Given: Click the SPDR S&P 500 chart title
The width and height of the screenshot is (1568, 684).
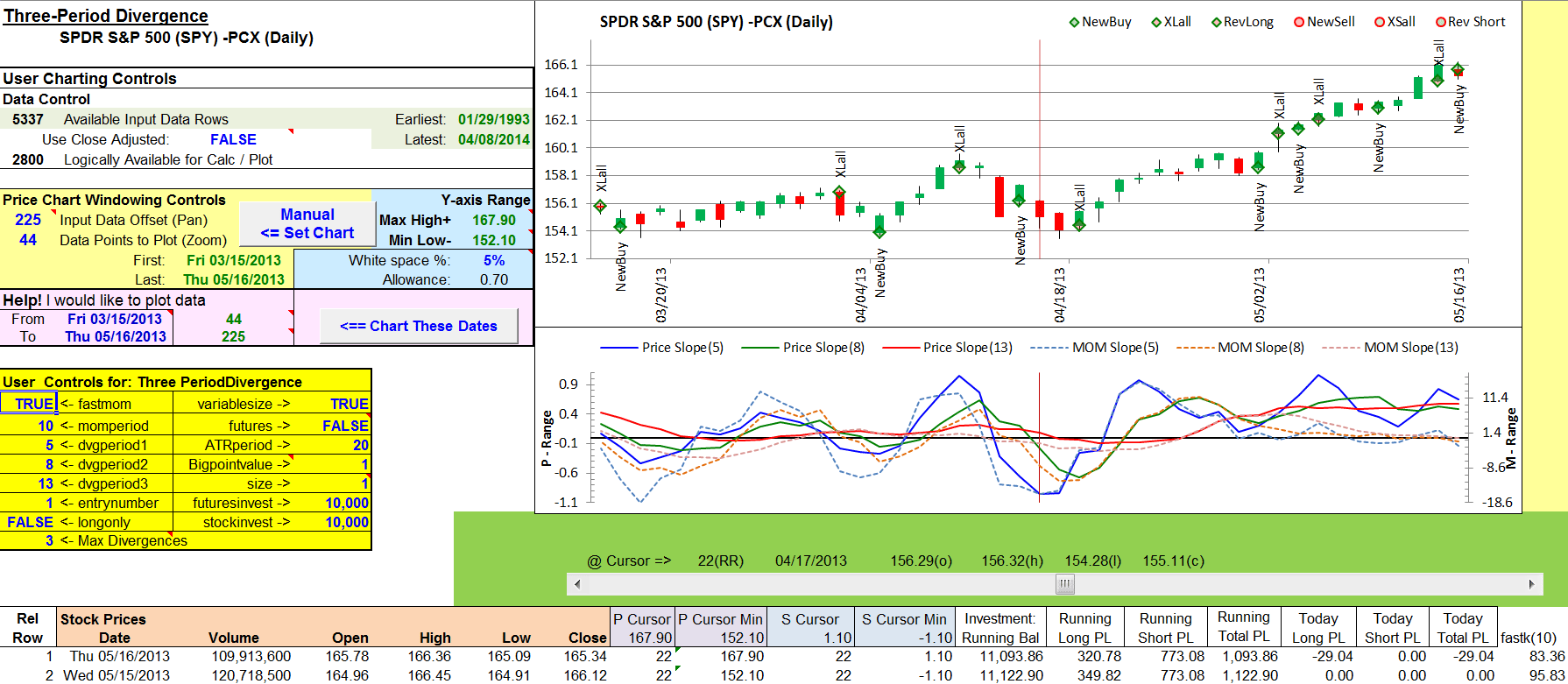Looking at the screenshot, I should click(x=716, y=22).
